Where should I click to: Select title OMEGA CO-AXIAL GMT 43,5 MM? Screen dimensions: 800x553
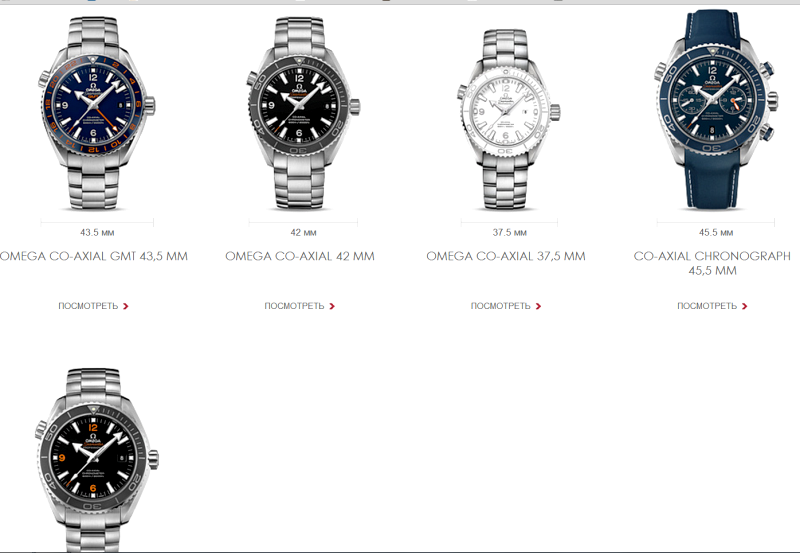93,256
